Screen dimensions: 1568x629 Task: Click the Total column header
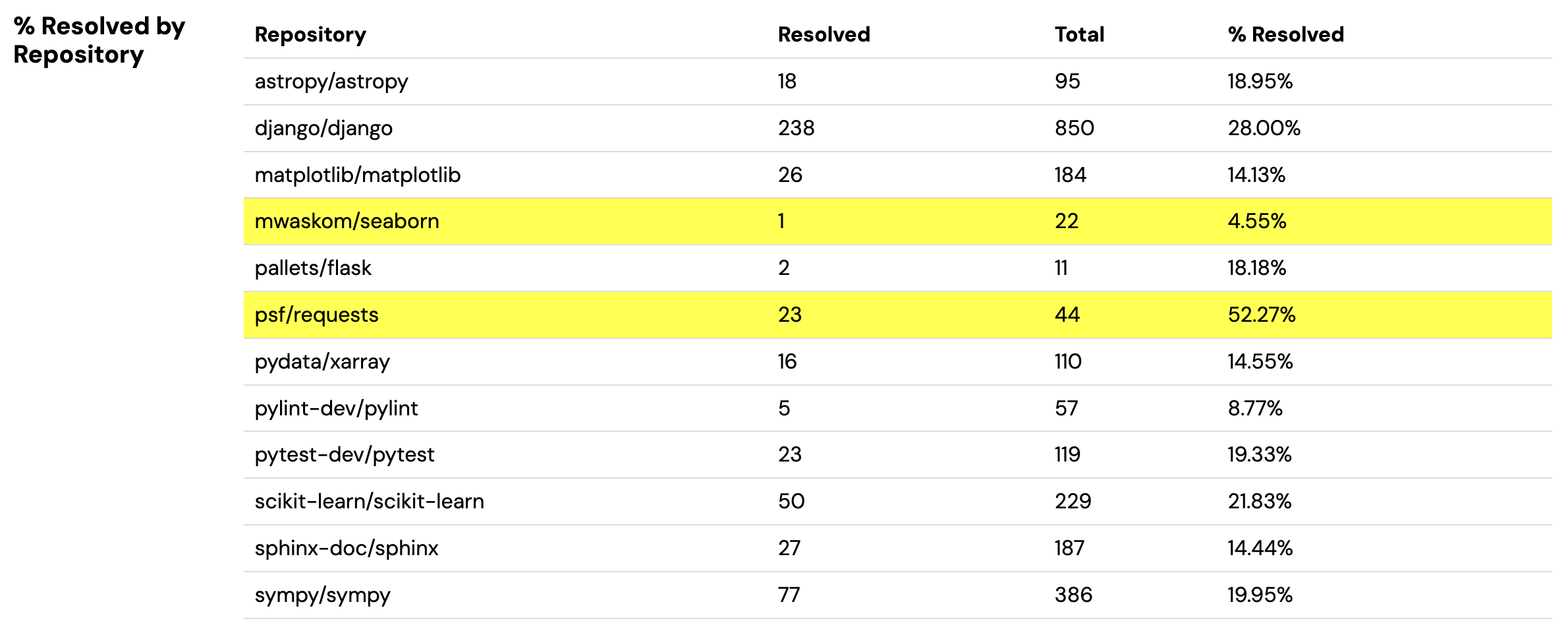[1079, 34]
